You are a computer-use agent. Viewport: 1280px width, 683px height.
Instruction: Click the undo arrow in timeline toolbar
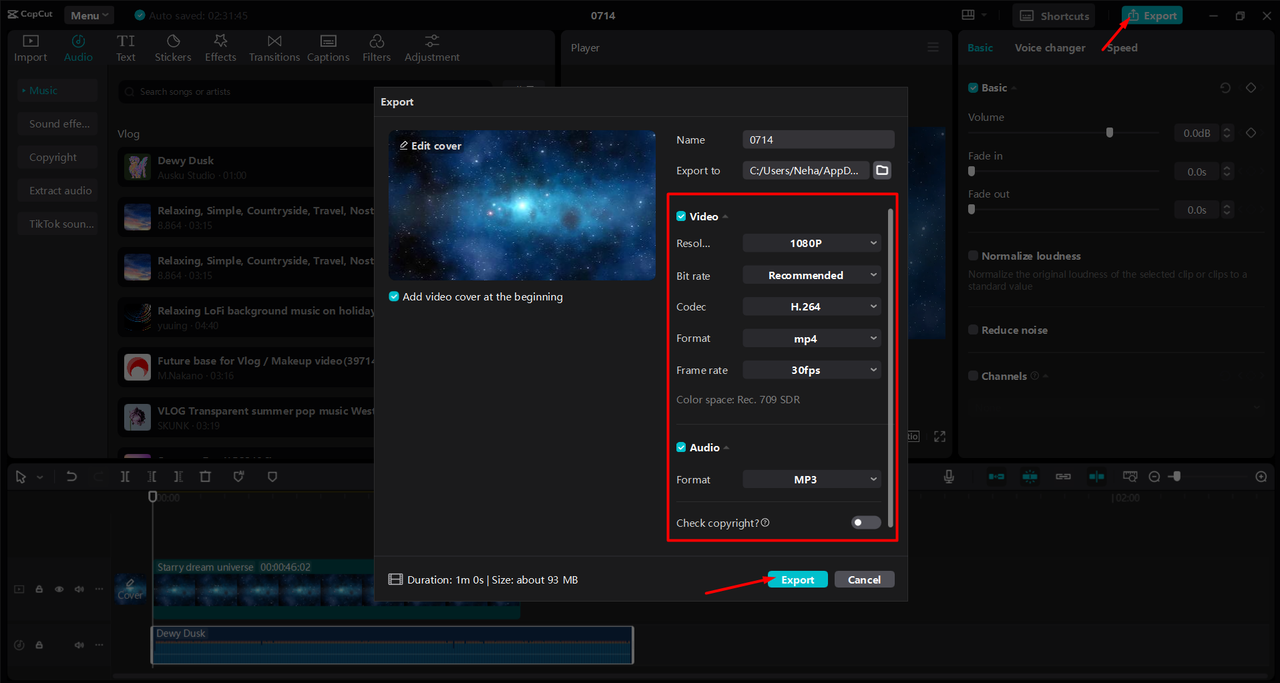pyautogui.click(x=71, y=477)
